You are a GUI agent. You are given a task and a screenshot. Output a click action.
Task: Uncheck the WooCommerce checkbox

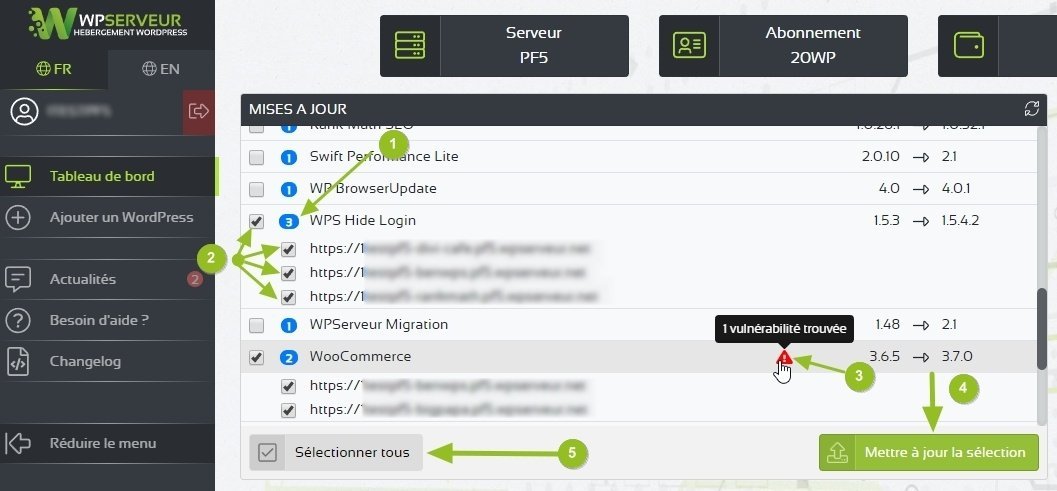point(256,357)
